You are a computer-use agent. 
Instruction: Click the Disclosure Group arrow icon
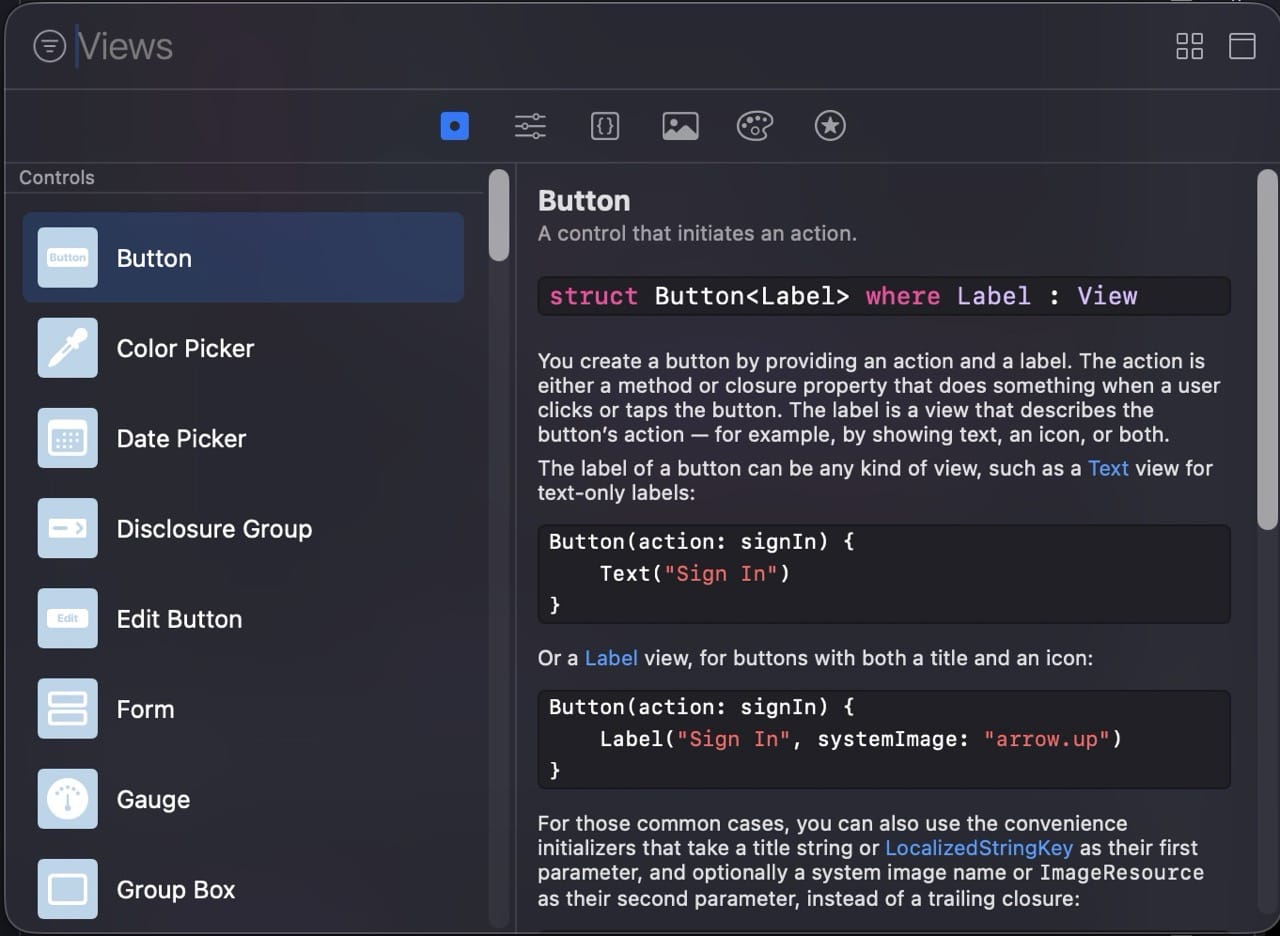click(68, 528)
